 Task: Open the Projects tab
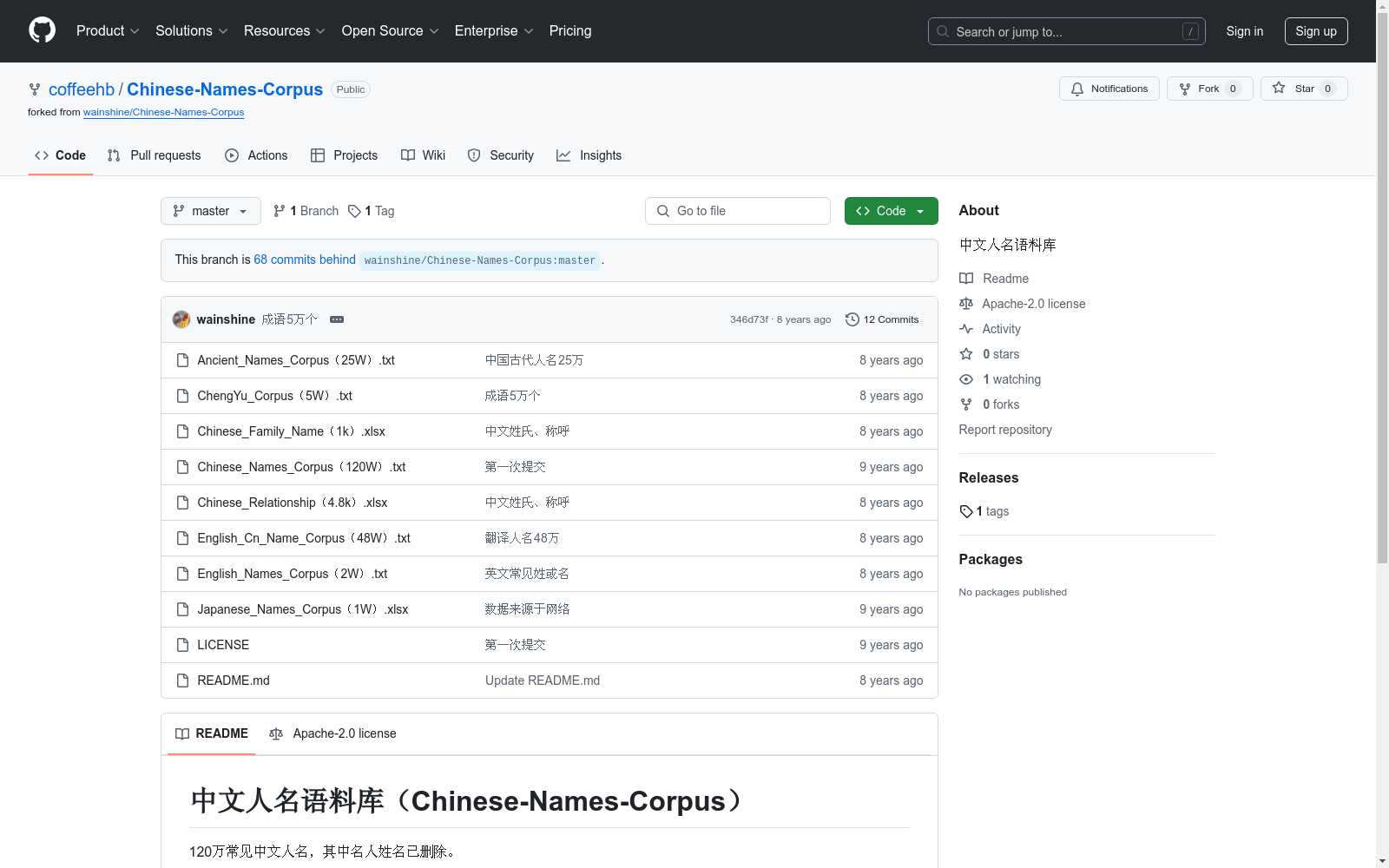tap(344, 155)
